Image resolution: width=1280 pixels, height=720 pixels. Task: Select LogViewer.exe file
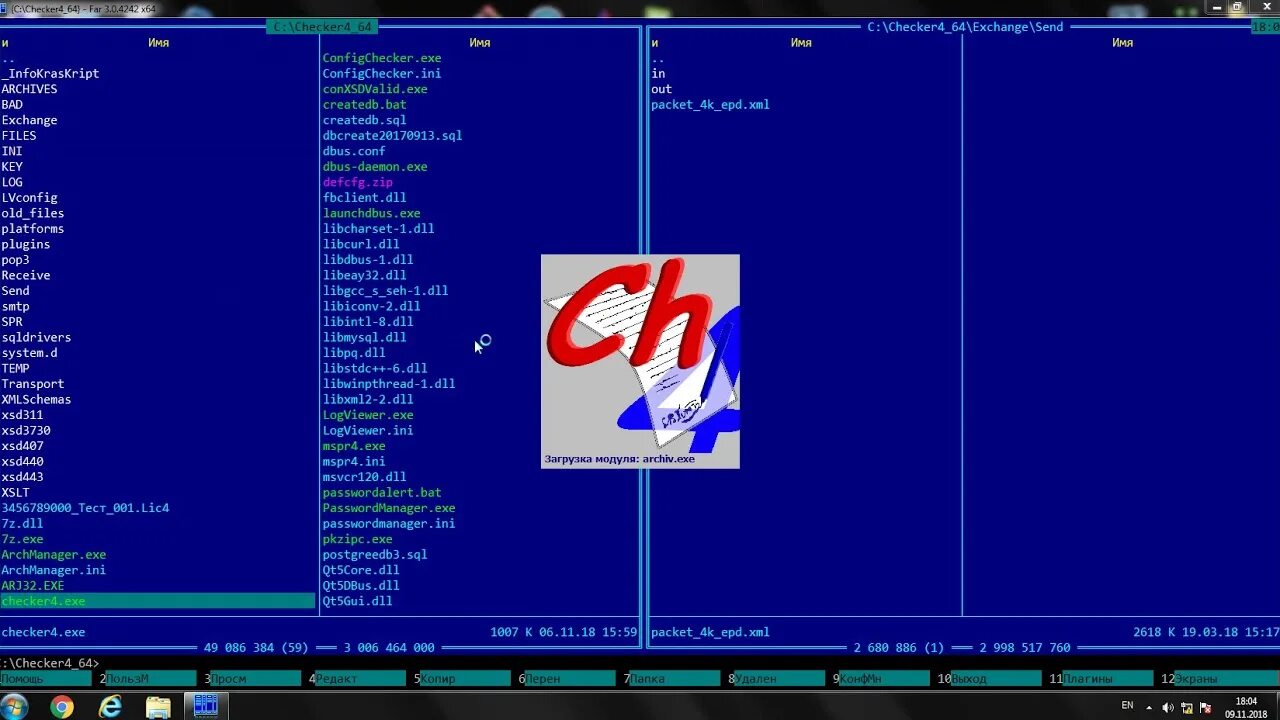(368, 415)
